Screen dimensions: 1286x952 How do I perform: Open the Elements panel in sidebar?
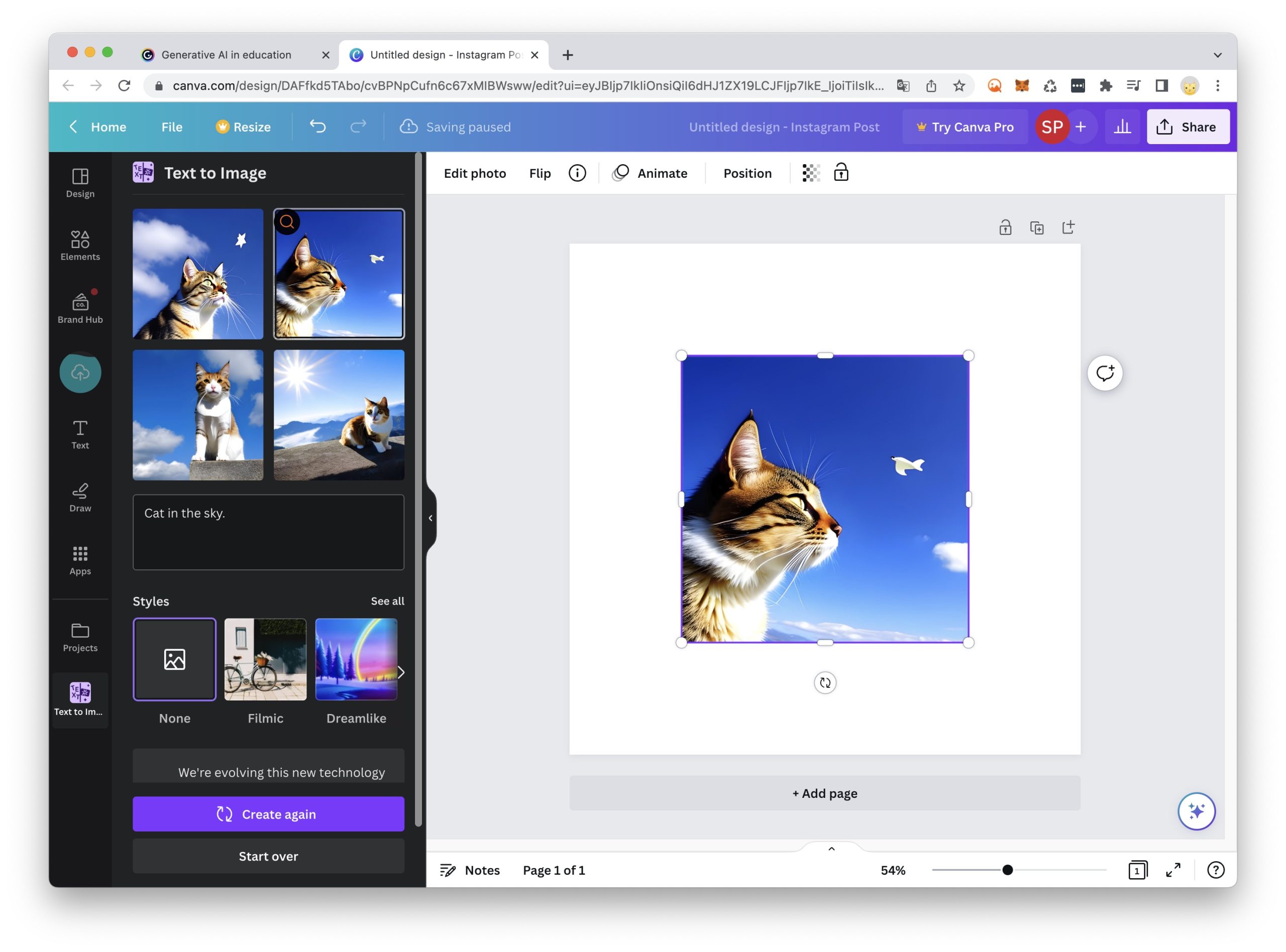click(x=80, y=245)
